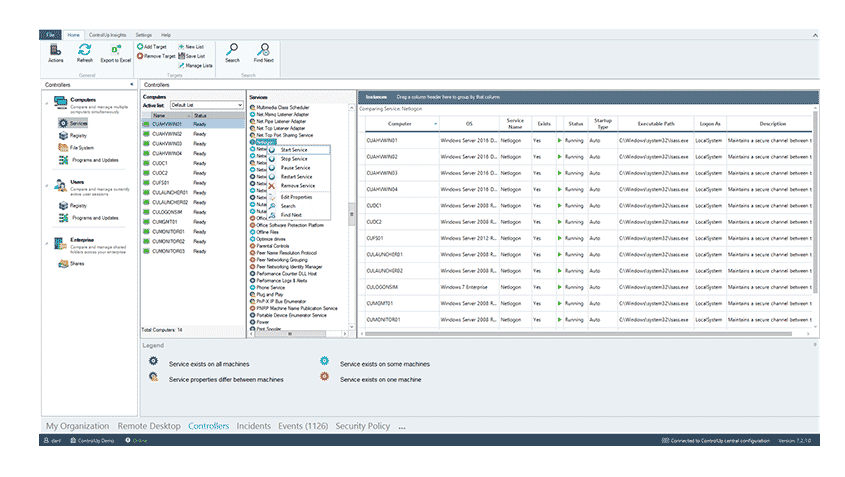The image size is (845, 477).
Task: Open File System in the sidebar
Action: (76, 148)
